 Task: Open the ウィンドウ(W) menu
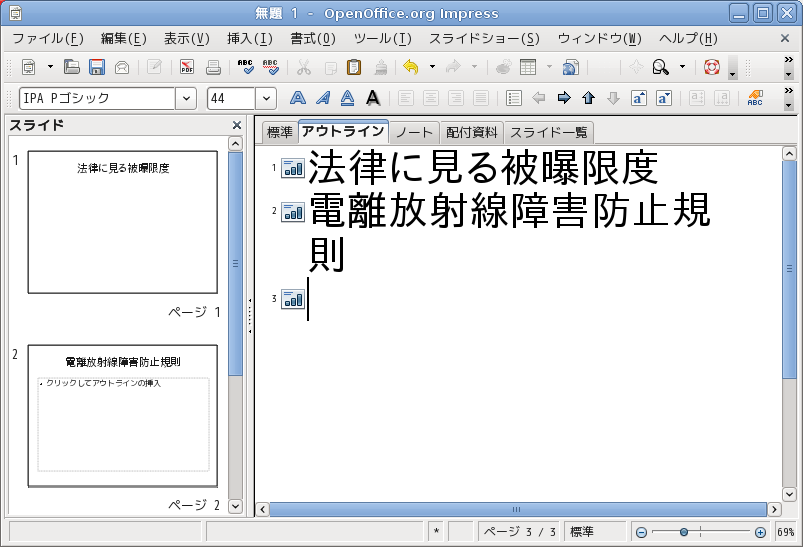click(600, 38)
